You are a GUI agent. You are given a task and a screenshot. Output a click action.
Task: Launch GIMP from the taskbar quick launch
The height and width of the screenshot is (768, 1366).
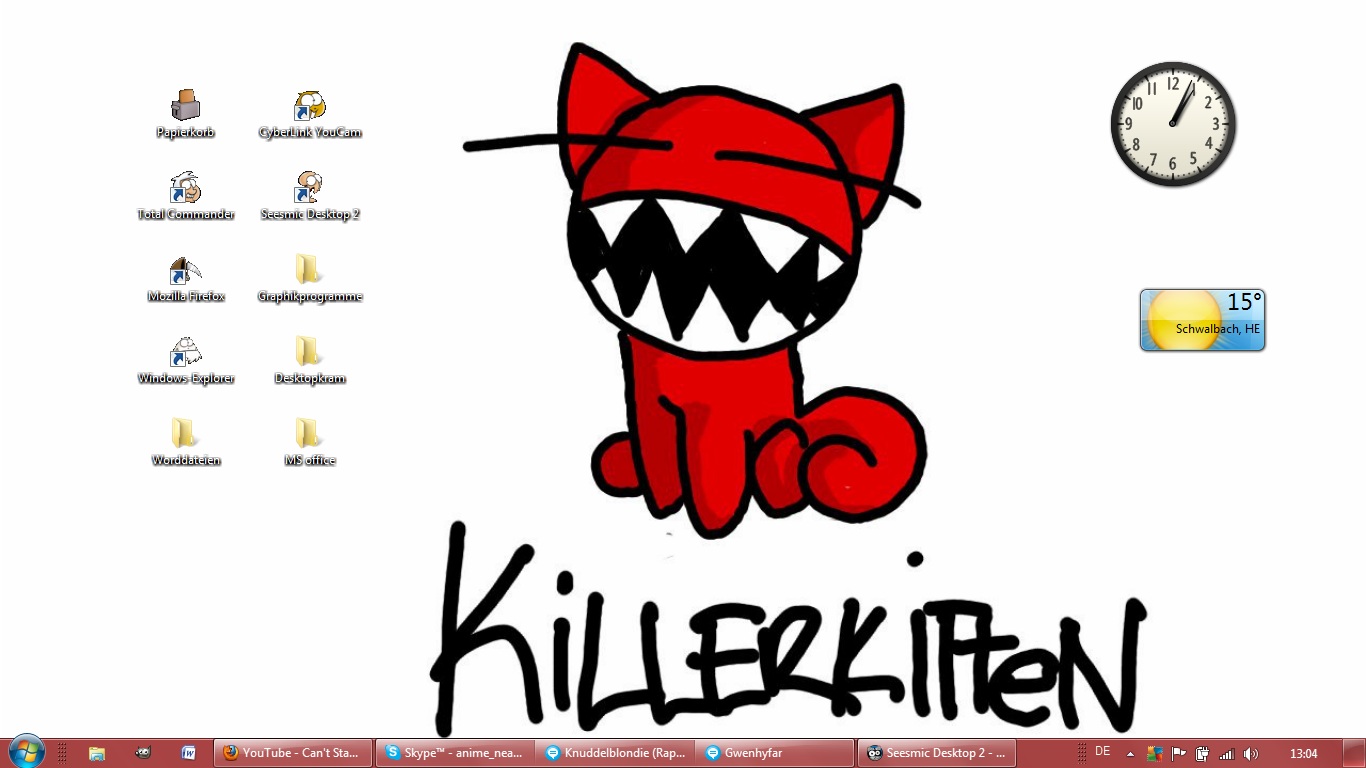(x=143, y=753)
